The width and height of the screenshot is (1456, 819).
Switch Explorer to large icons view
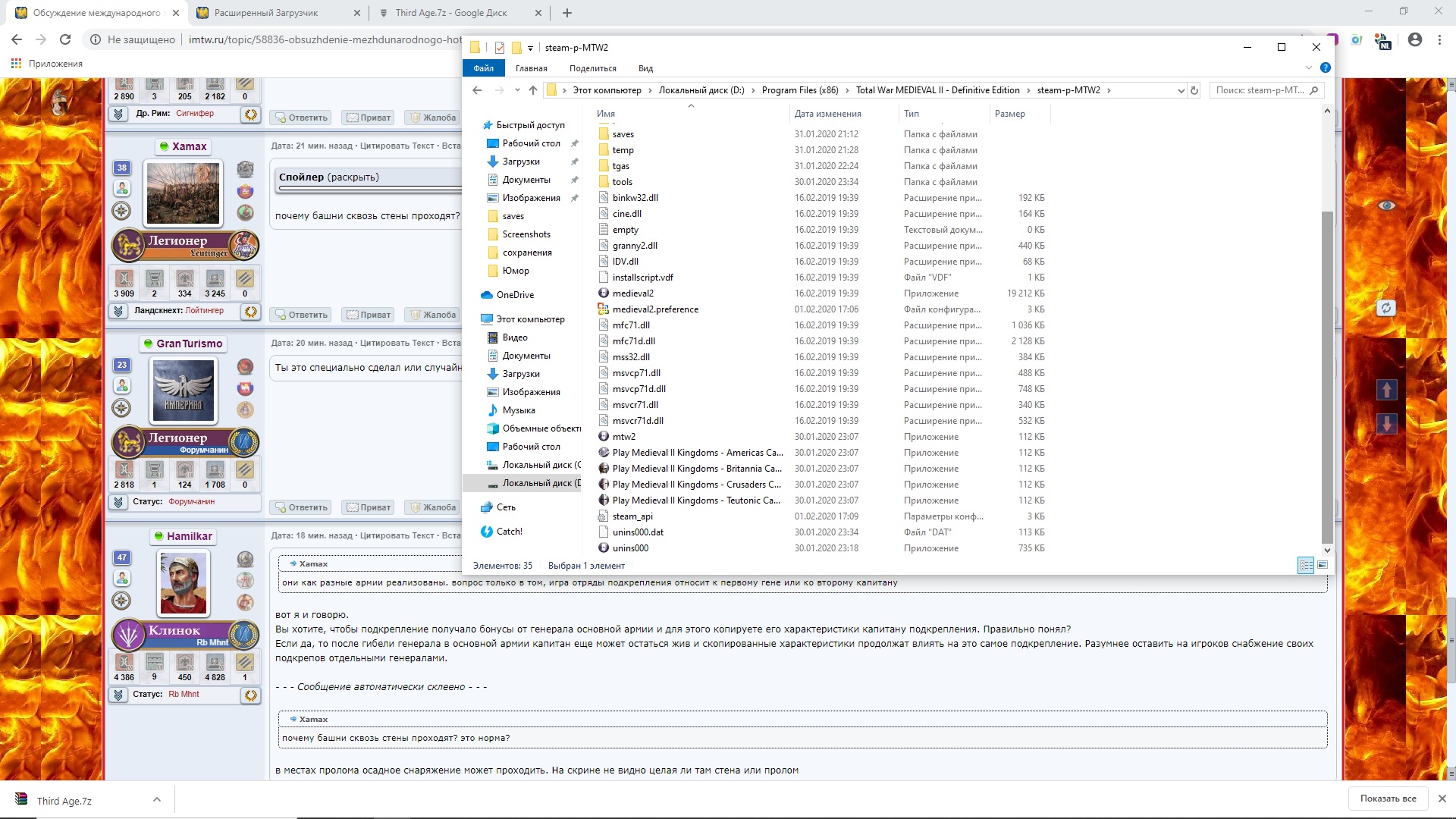click(x=1323, y=565)
